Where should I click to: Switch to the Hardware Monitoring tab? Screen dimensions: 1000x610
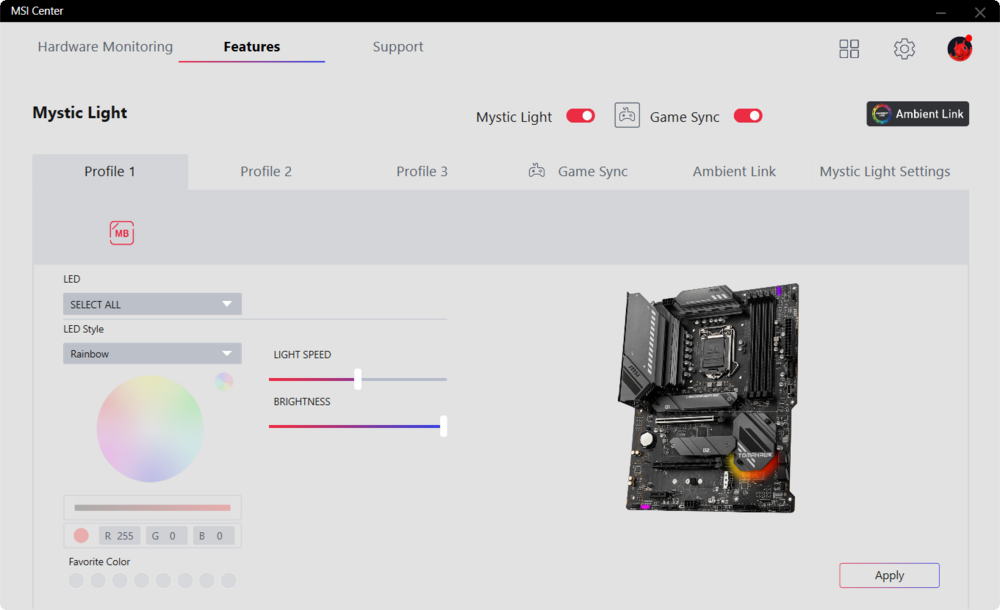point(105,47)
